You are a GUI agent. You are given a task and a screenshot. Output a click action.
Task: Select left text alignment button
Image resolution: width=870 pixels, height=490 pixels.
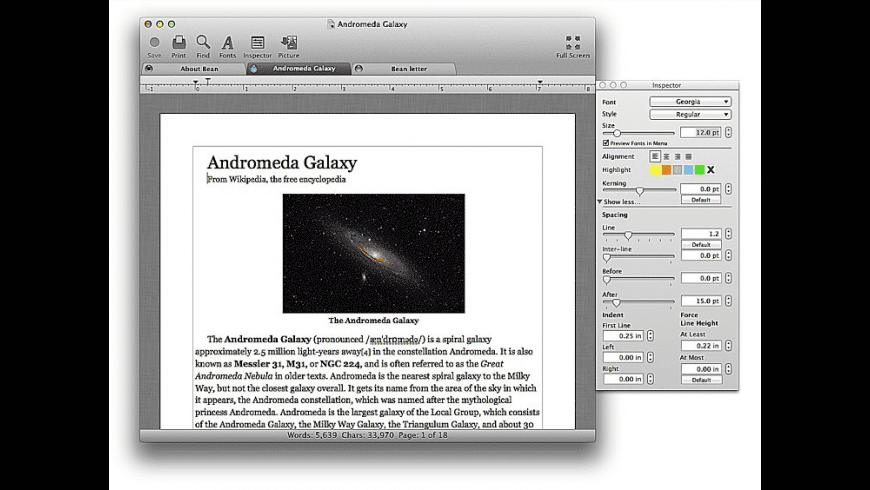point(656,157)
